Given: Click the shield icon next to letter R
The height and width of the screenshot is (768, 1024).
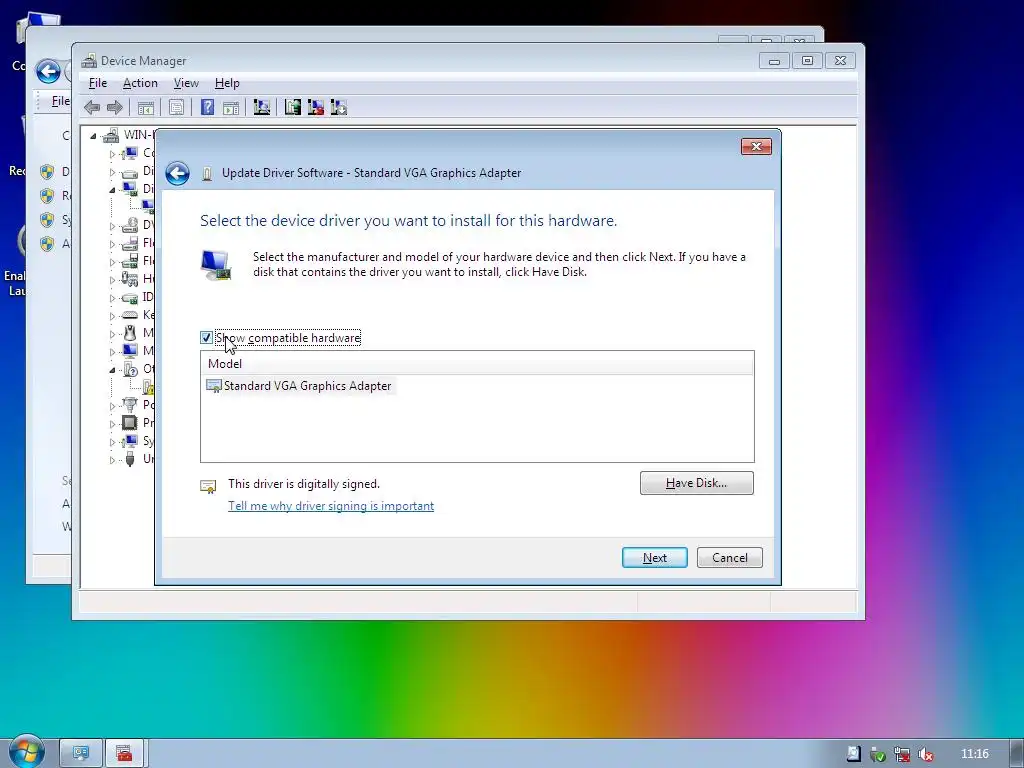Looking at the screenshot, I should coord(46,195).
